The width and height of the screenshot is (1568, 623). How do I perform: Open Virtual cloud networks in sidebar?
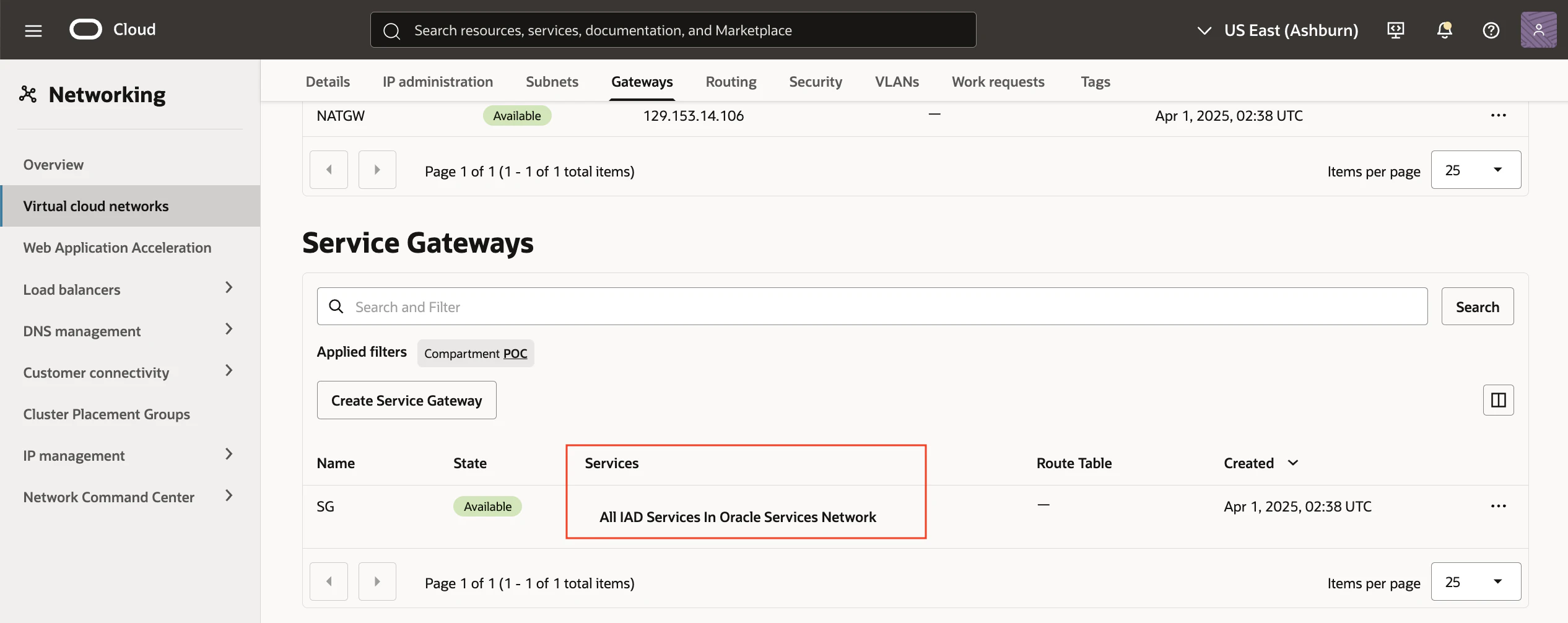pos(130,206)
